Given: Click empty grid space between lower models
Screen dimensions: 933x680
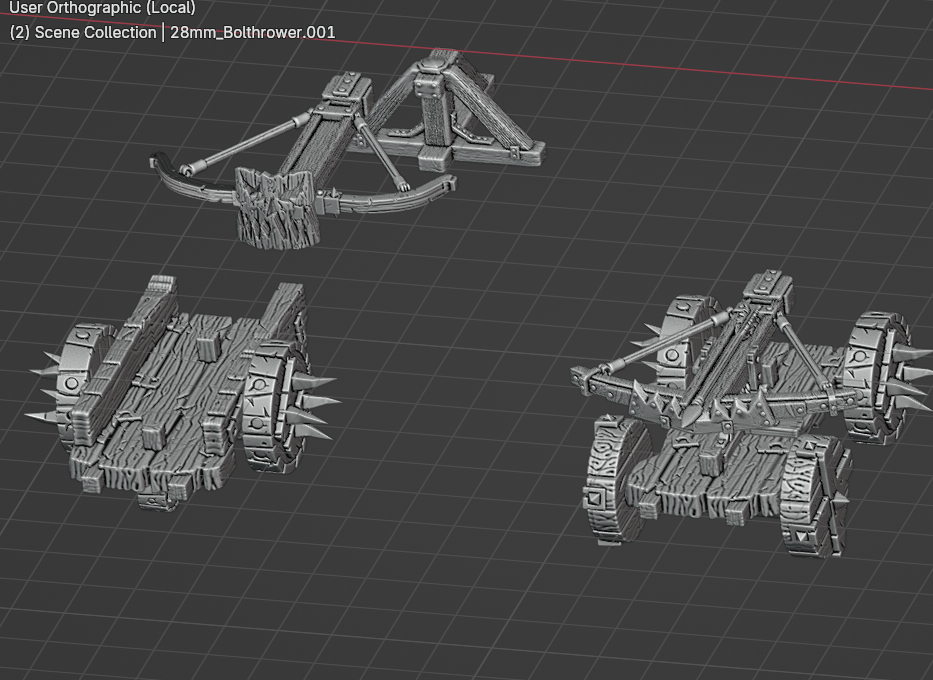Looking at the screenshot, I should [x=450, y=450].
